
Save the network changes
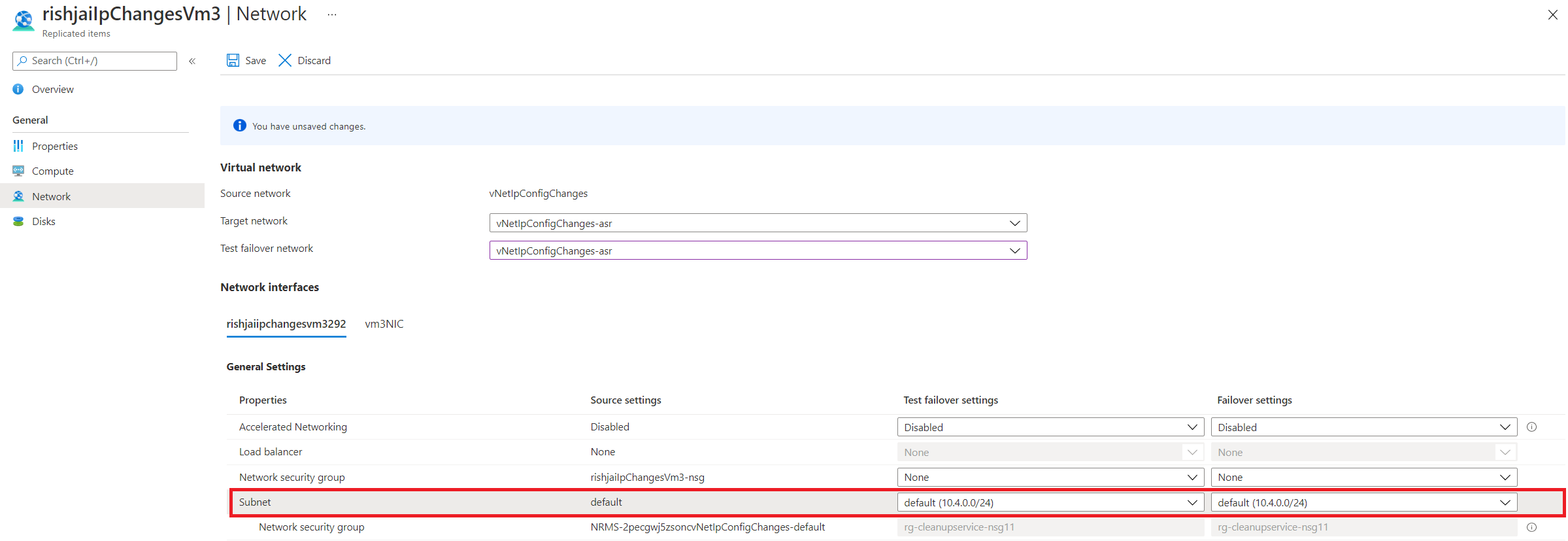click(x=246, y=60)
